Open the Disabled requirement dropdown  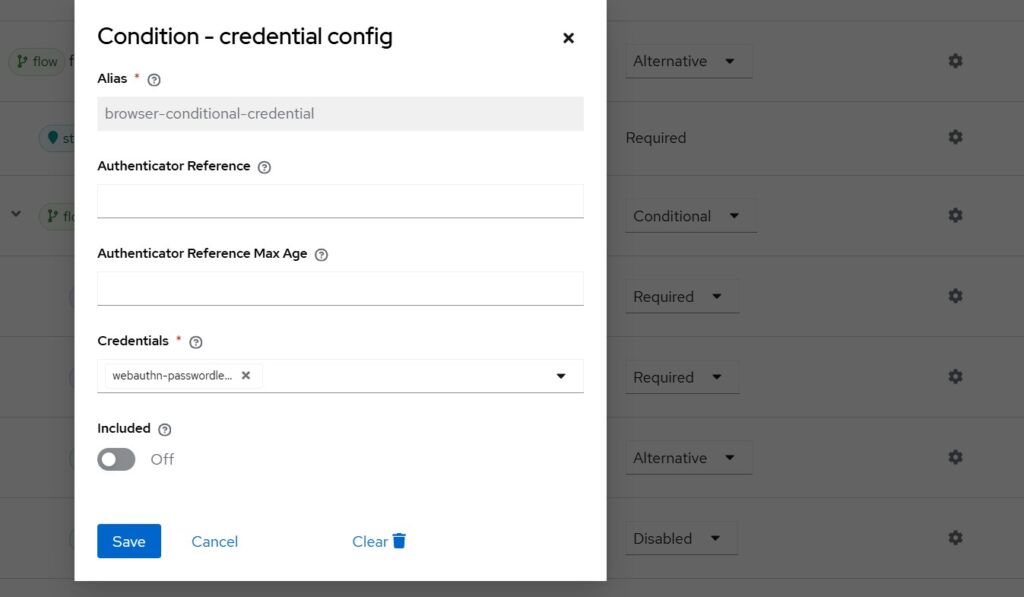[680, 538]
